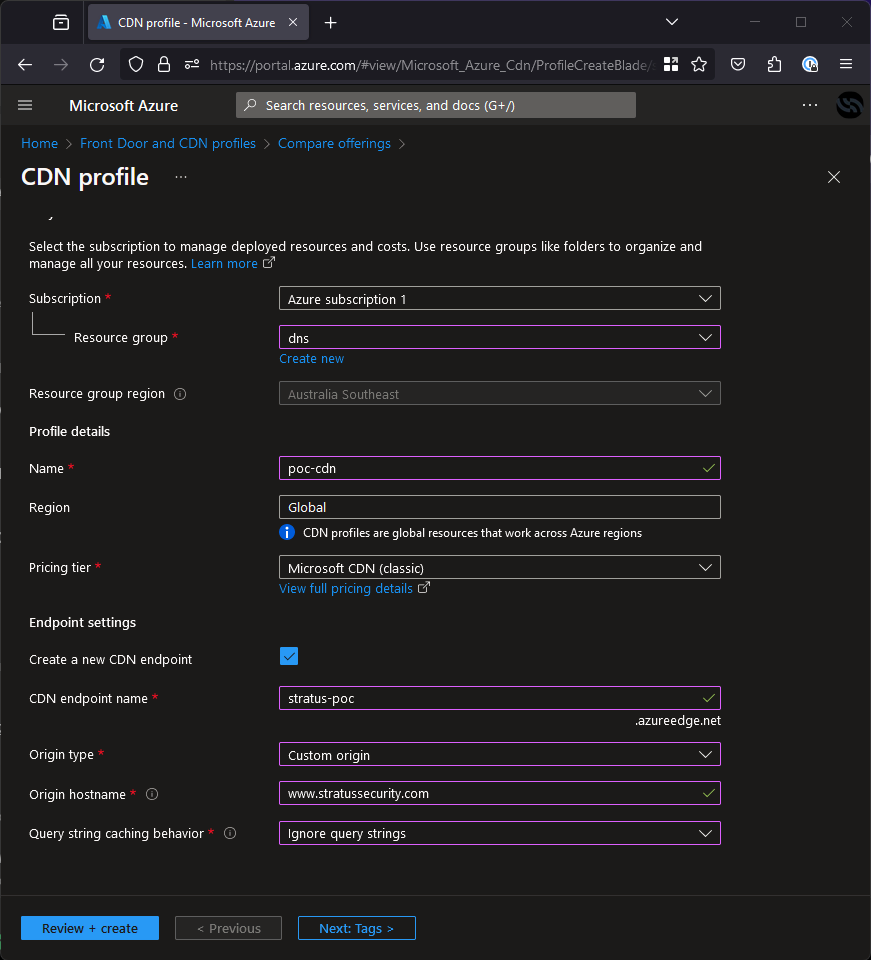
Task: Open the ellipsis next to CDN profile title
Action: click(x=181, y=177)
